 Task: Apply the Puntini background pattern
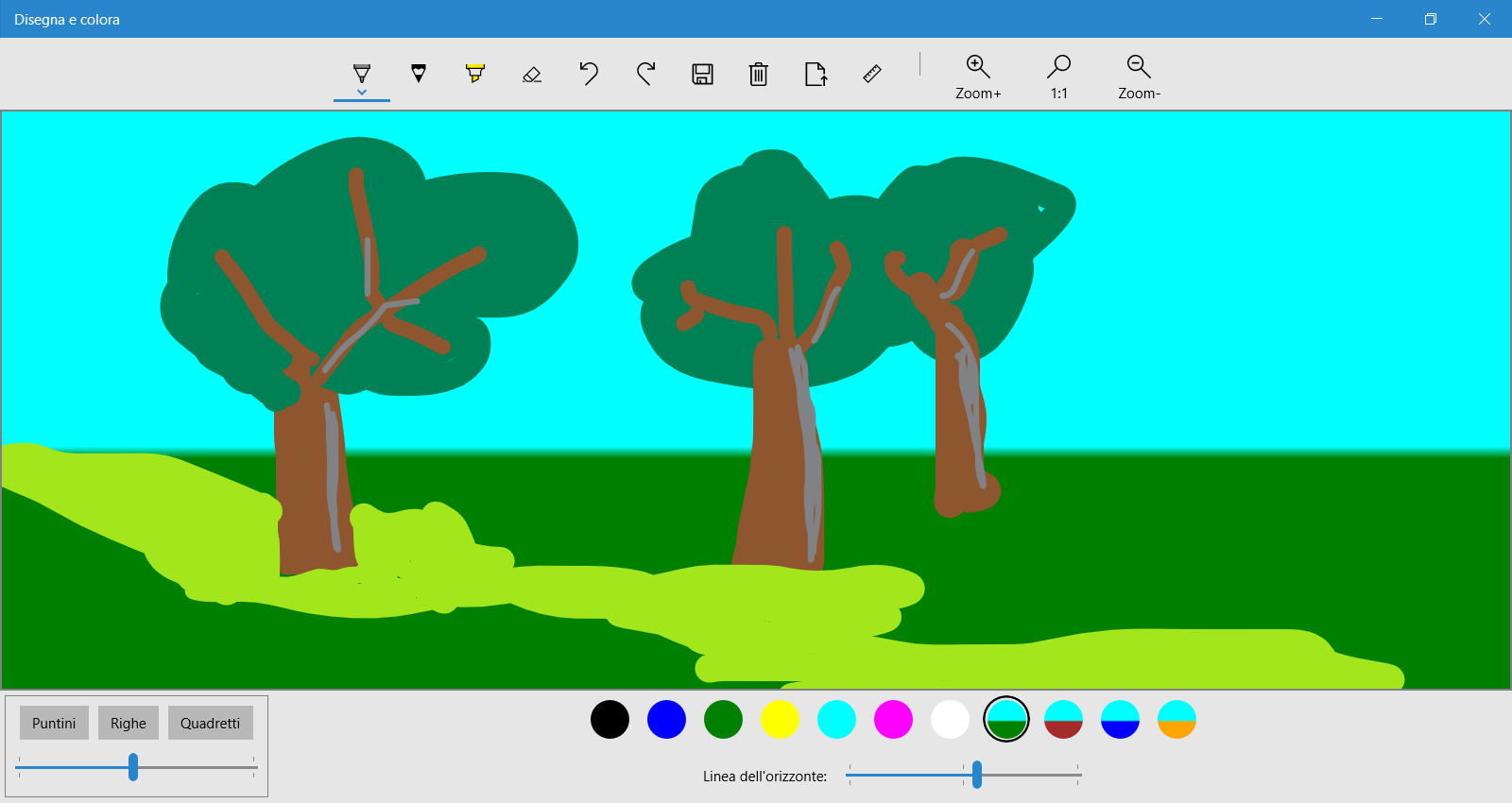tap(54, 723)
